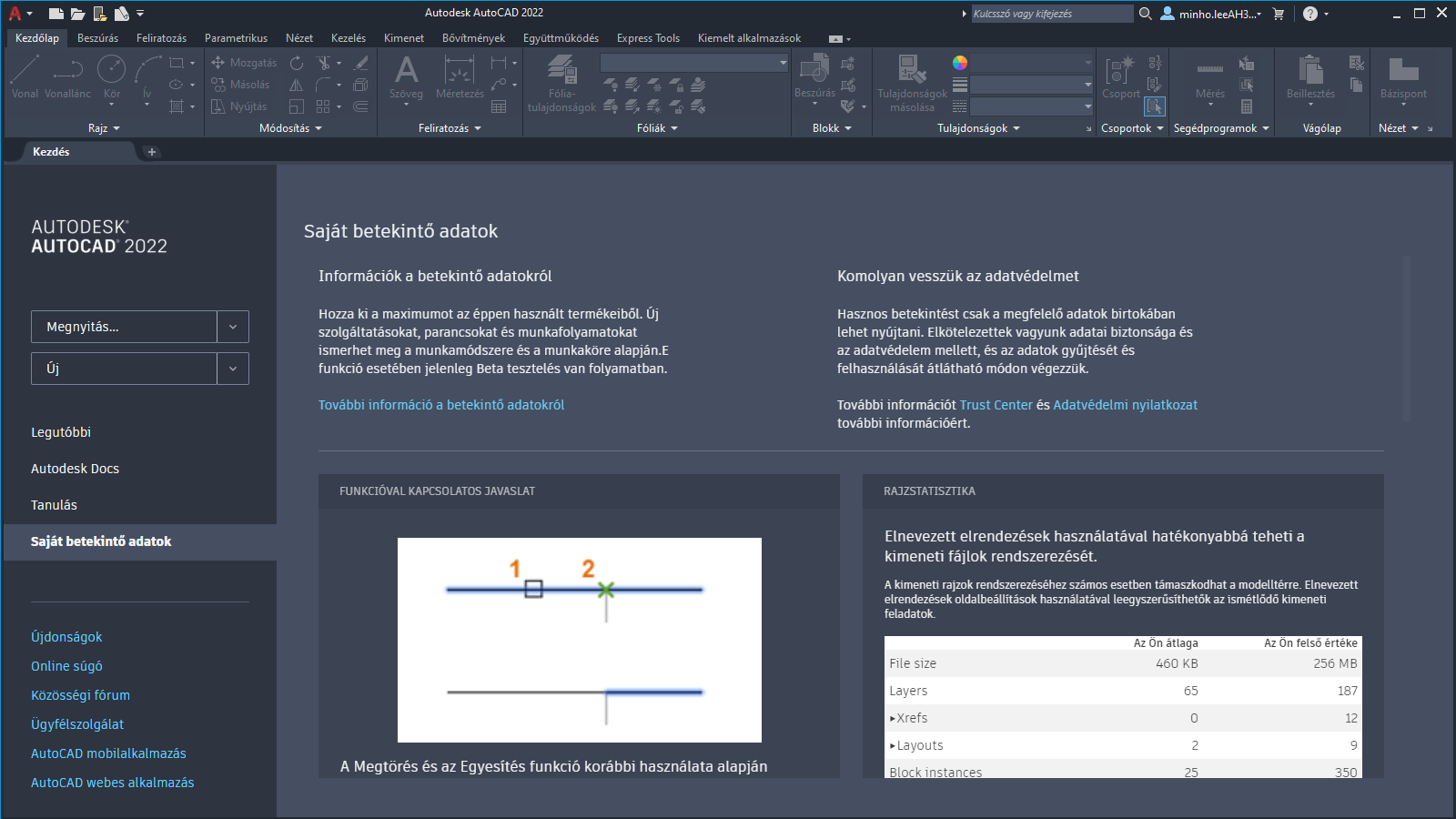
Task: Click the Break and Join feature illustration thumbnail
Action: 580,640
